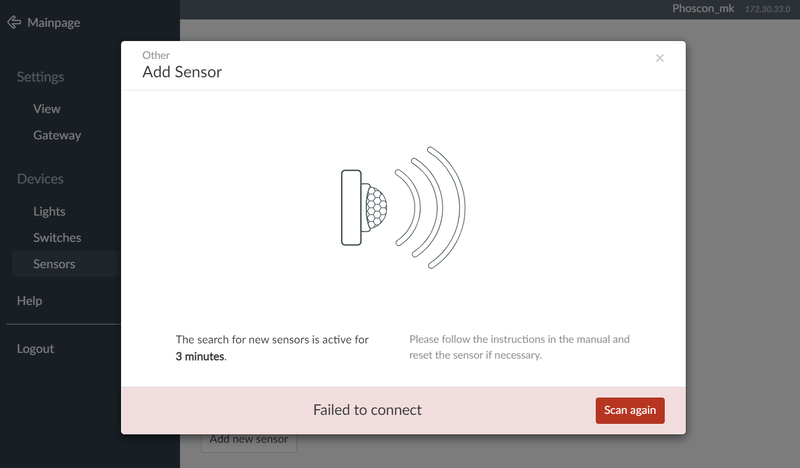Viewport: 800px width, 468px height.
Task: Click the Add new sensor button
Action: point(249,441)
